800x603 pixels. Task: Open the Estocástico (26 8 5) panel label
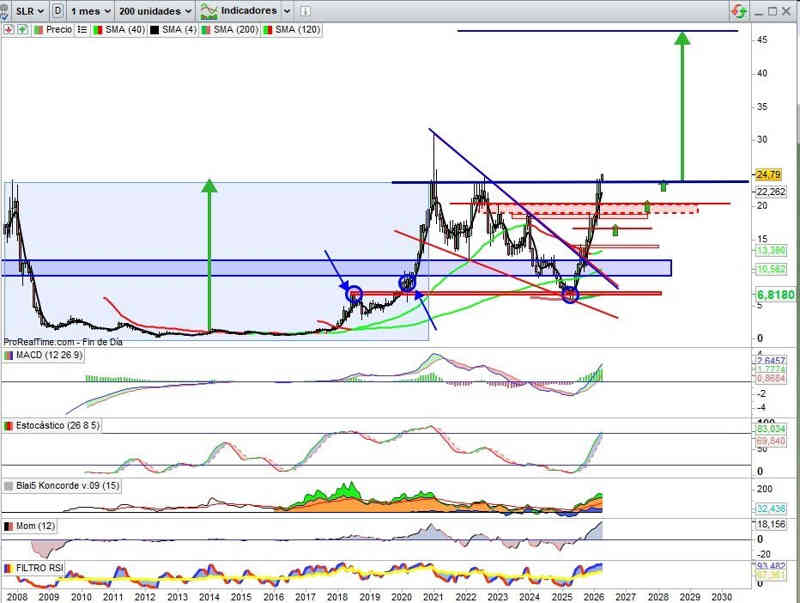coord(57,425)
